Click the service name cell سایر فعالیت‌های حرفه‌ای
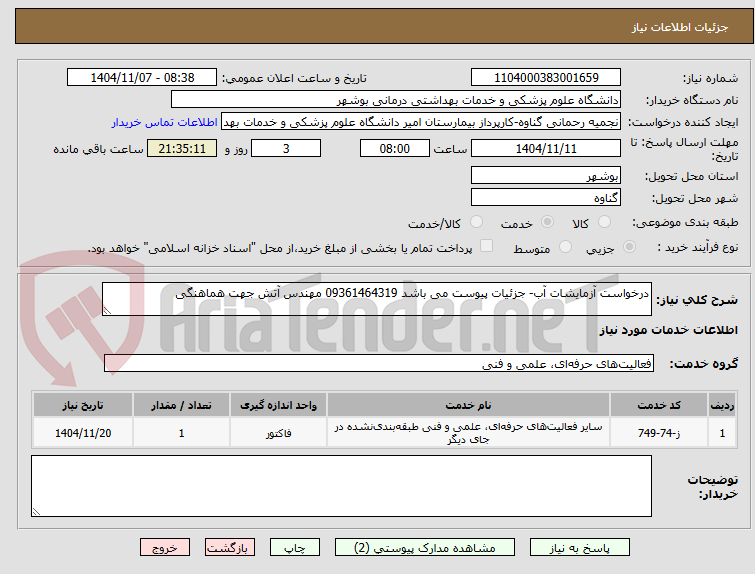Viewport: 755px width, 574px height. (x=469, y=433)
